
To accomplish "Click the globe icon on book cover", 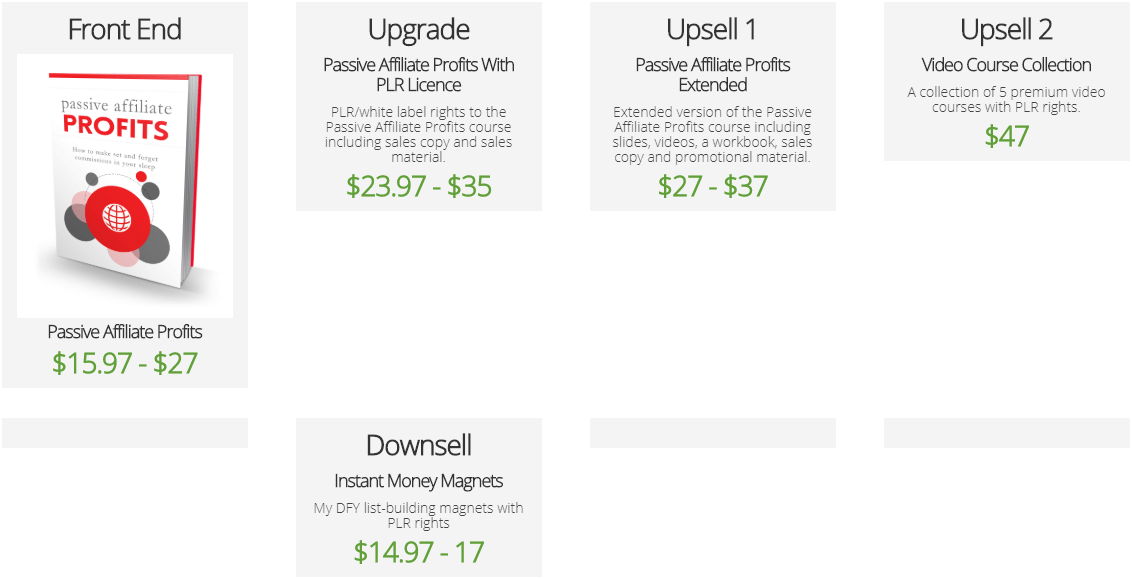I will point(118,217).
